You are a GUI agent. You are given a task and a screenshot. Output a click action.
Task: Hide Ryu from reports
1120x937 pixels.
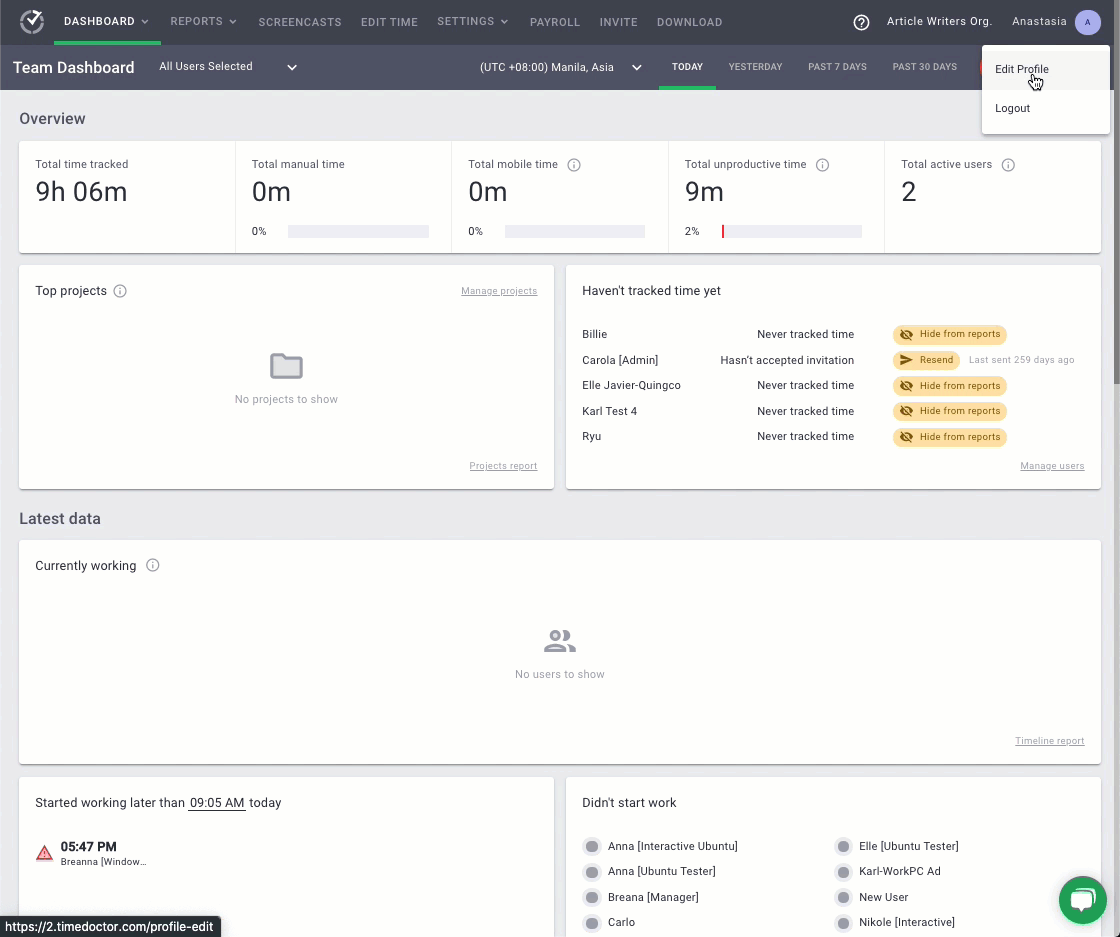click(949, 437)
